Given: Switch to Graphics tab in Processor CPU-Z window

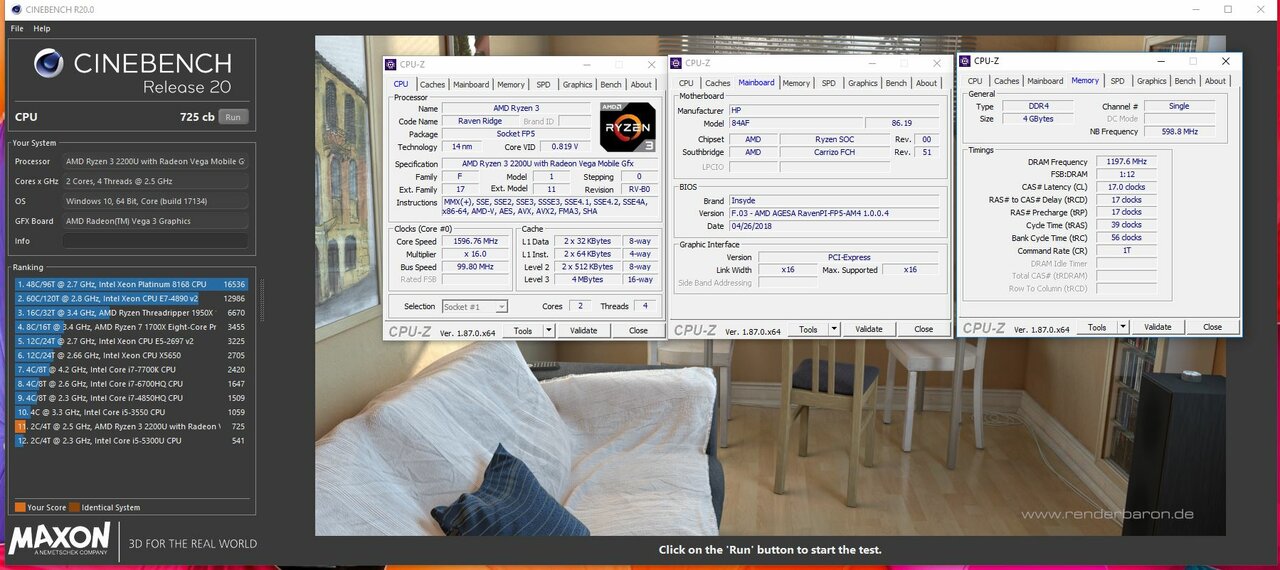Looking at the screenshot, I should tap(577, 85).
